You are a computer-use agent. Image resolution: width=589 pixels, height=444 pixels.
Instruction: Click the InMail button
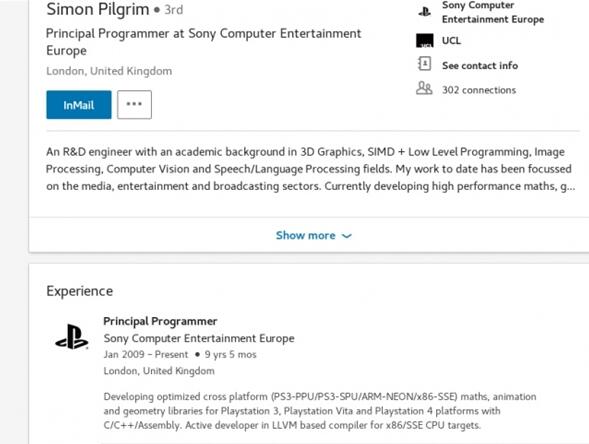(x=79, y=105)
